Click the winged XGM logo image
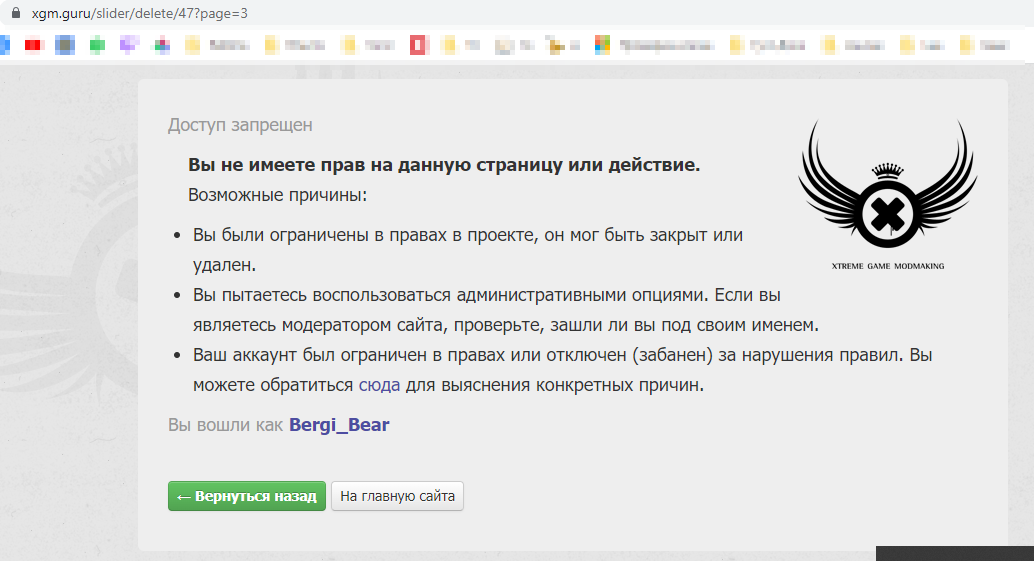This screenshot has width=1034, height=561. click(x=887, y=190)
